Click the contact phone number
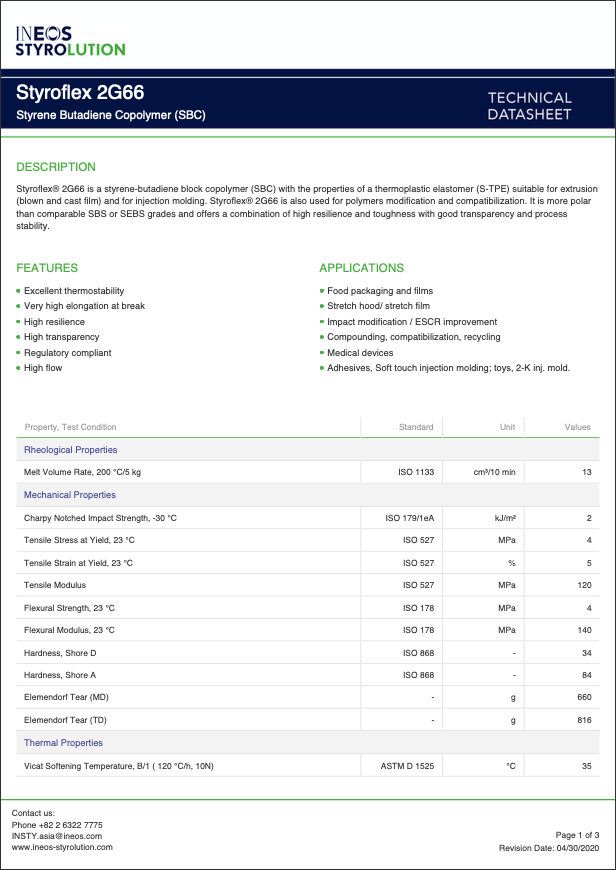 [57, 824]
